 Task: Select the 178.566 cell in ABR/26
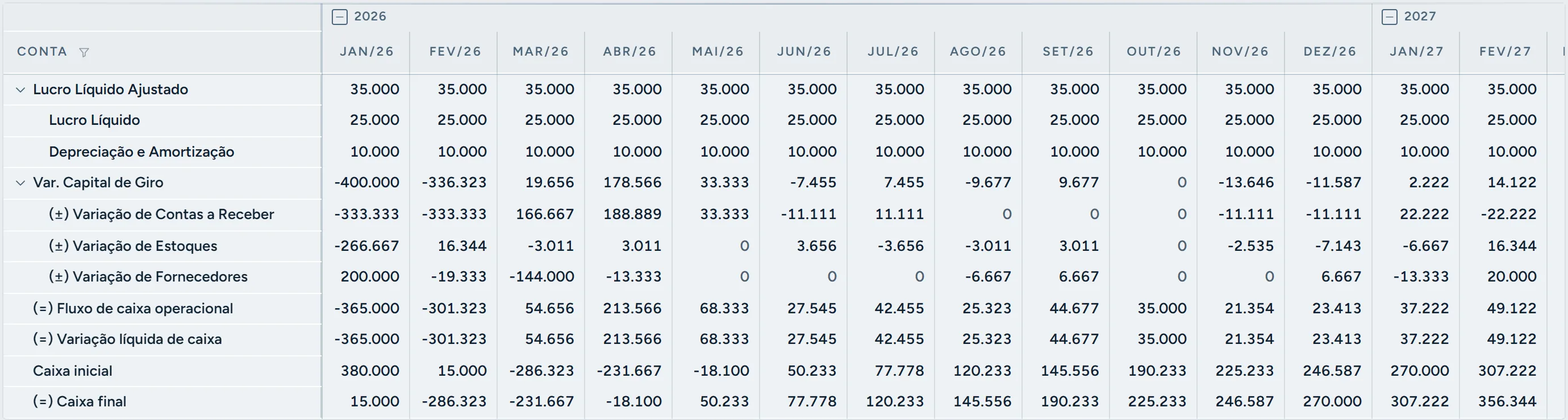(632, 182)
